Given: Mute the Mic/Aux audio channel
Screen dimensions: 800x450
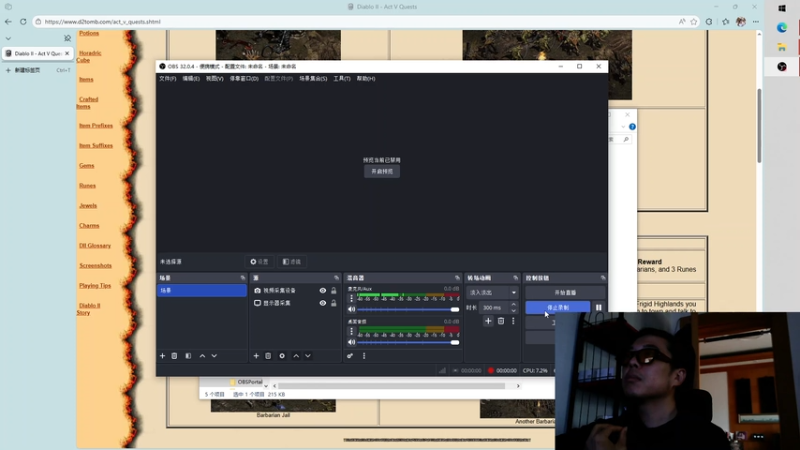Looking at the screenshot, I should 352,309.
